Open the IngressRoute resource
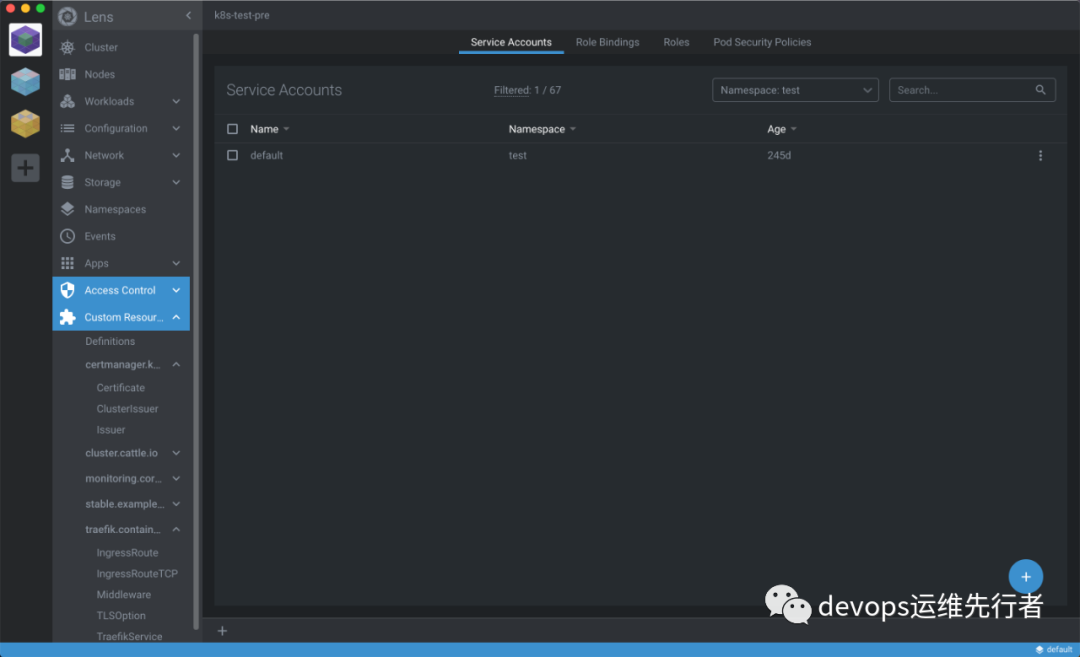 tap(127, 552)
